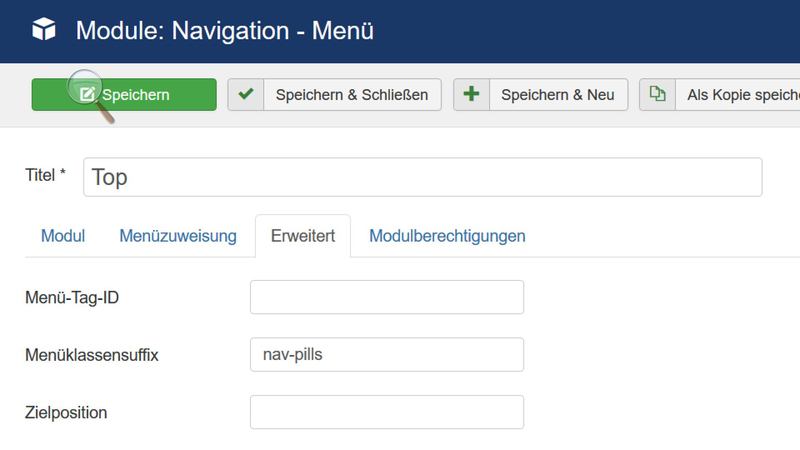Image resolution: width=800 pixels, height=450 pixels.
Task: Click the checkmark icon beside Speichern & Schließen
Action: click(246, 95)
